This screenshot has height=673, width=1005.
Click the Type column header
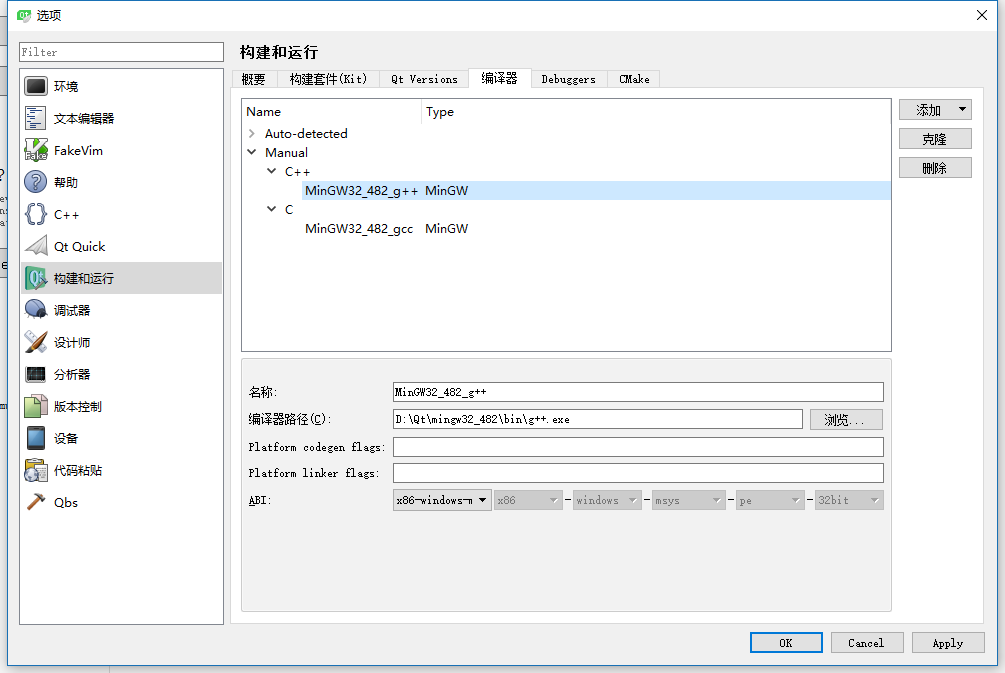(x=656, y=112)
